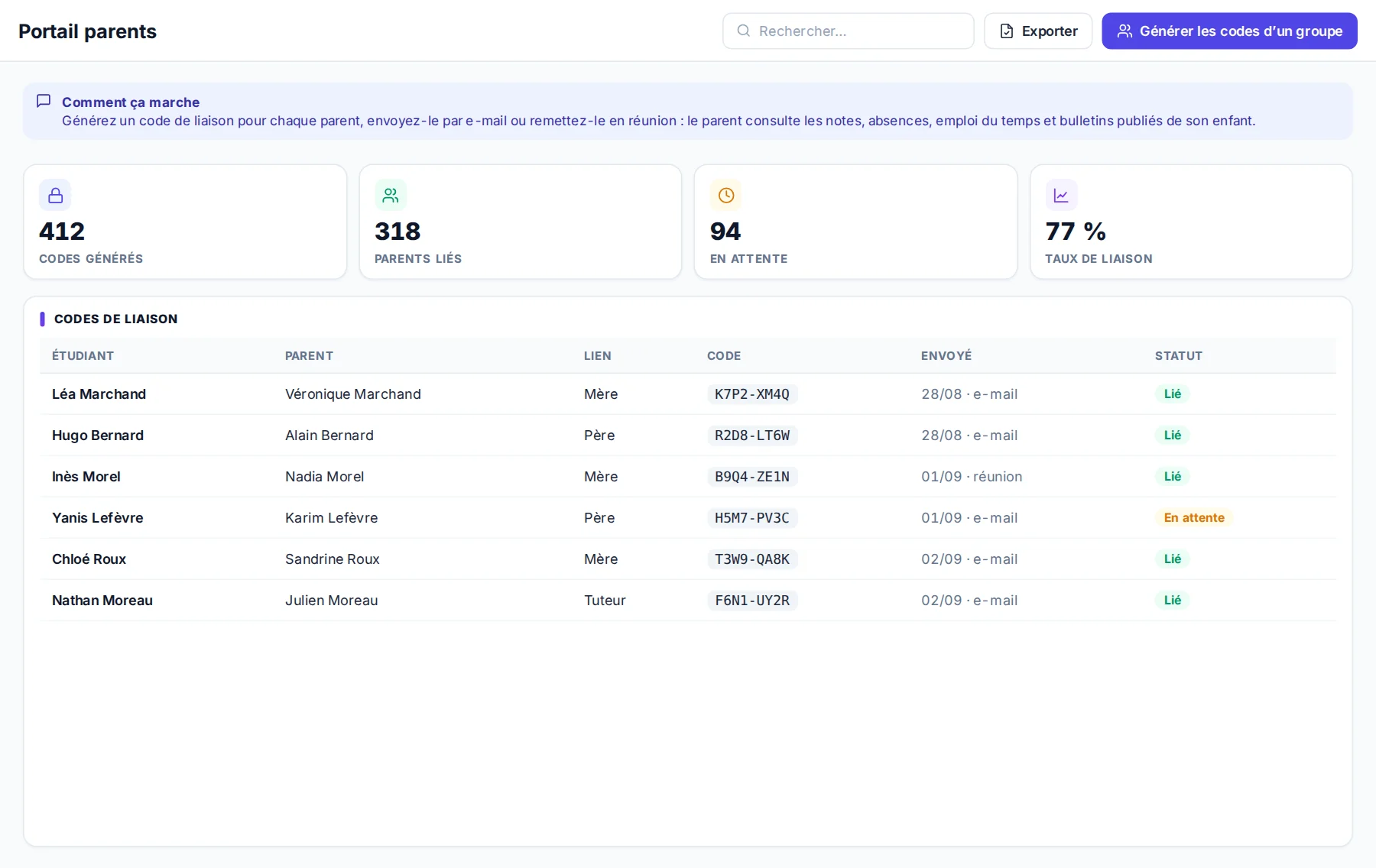The image size is (1376, 868).
Task: Click the Comment ça marche heading
Action: coord(131,102)
